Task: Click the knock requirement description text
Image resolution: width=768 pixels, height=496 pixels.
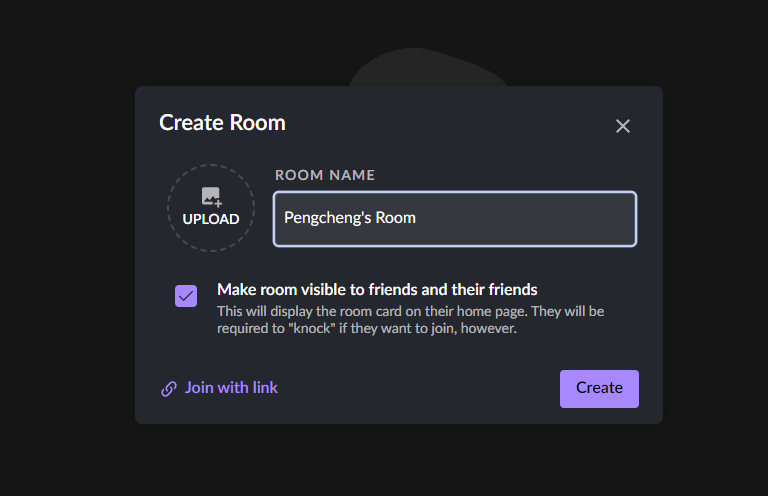Action: [410, 320]
